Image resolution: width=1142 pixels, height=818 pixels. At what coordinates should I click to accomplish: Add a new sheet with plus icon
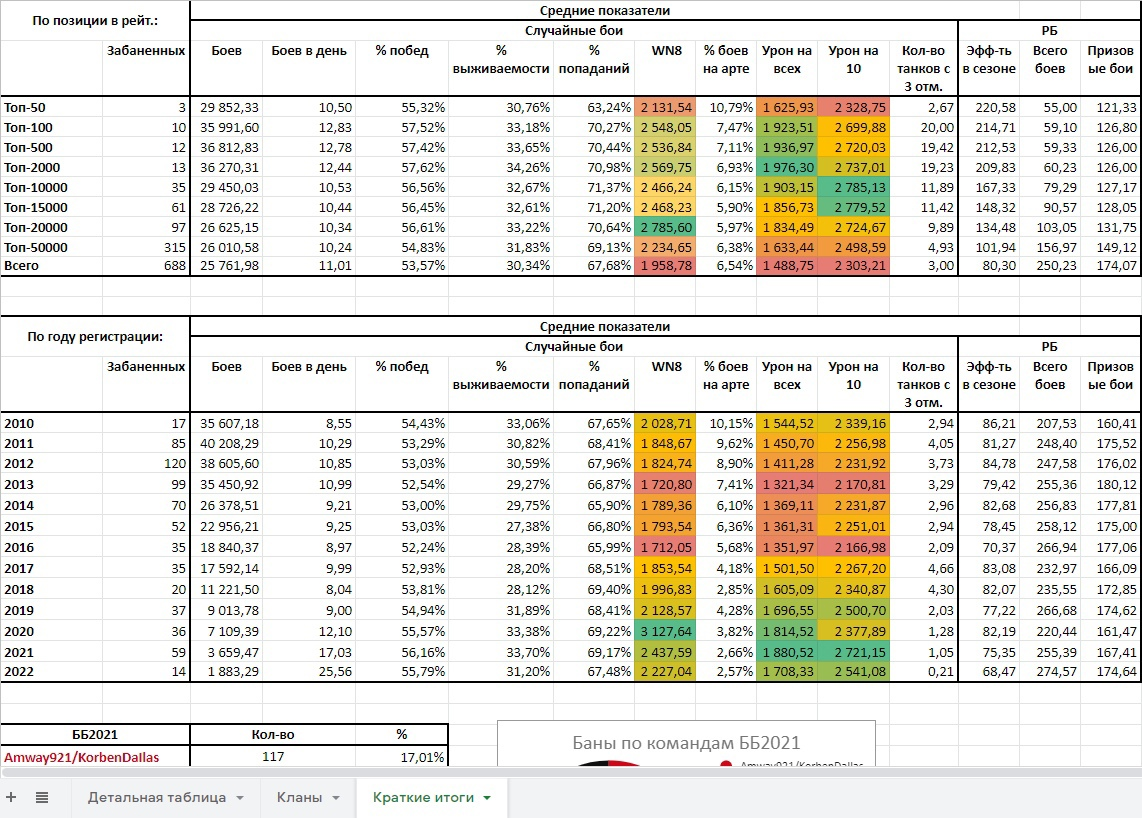click(11, 797)
